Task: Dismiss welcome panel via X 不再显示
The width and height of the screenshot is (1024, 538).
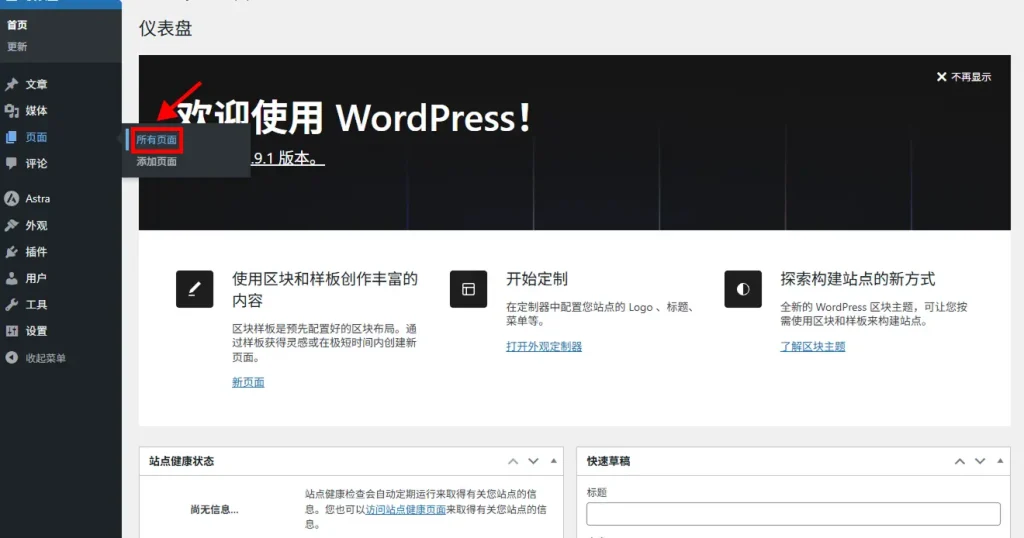Action: pyautogui.click(x=964, y=77)
